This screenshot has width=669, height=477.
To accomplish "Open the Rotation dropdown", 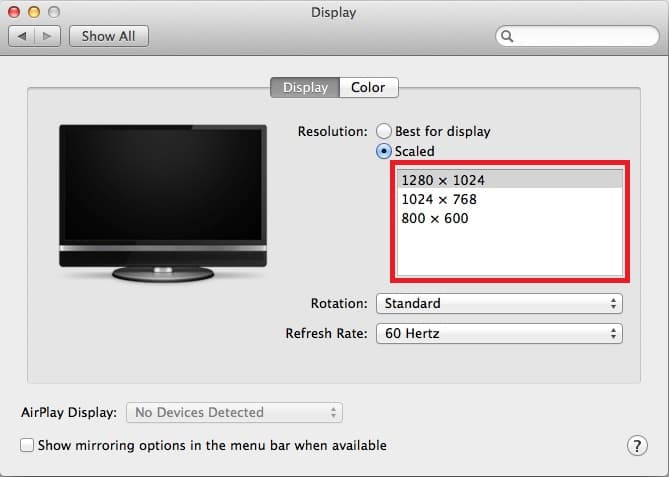I will click(x=498, y=303).
